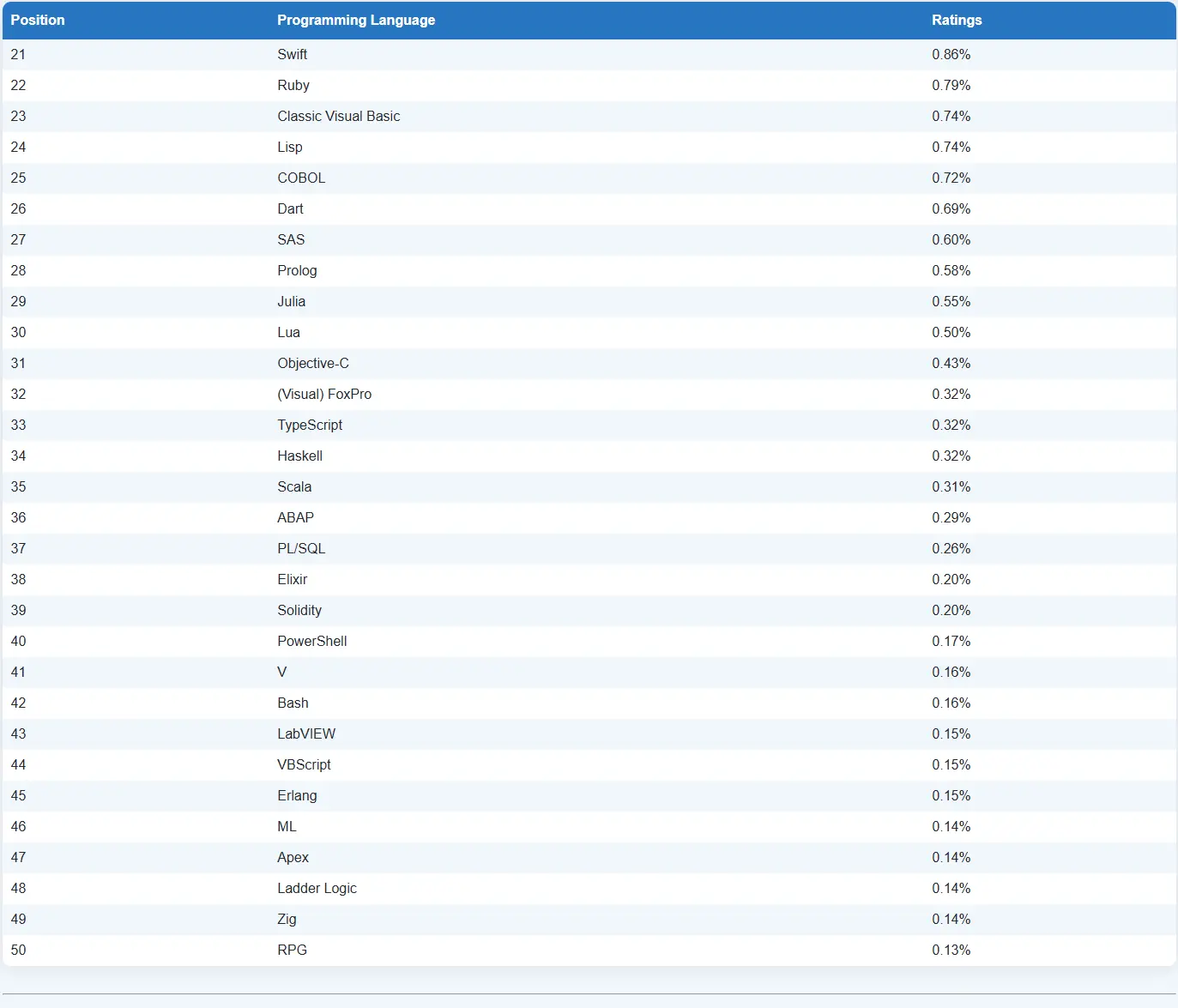
Task: Select the TypeScript language cell
Action: 310,425
